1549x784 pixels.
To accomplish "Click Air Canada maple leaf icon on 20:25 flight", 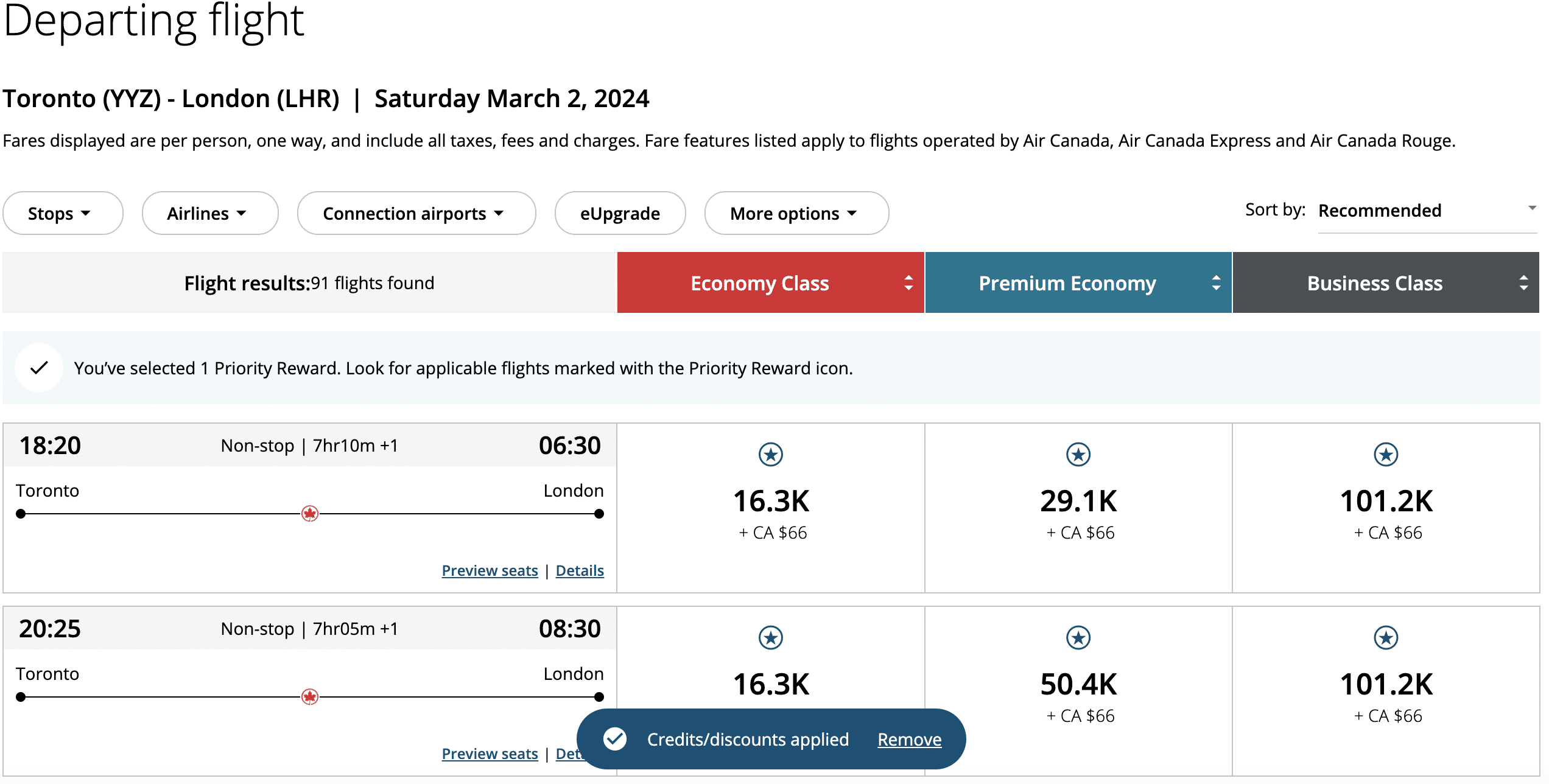I will point(310,697).
